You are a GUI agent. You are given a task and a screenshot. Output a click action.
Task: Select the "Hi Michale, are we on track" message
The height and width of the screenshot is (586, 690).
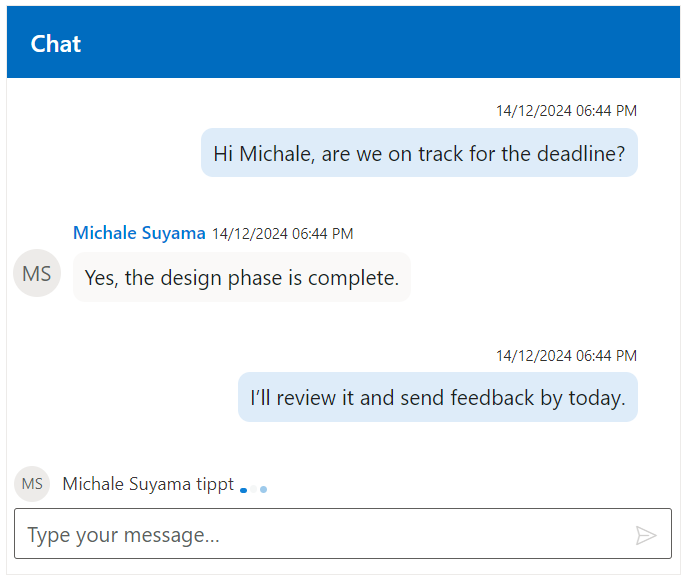point(419,154)
